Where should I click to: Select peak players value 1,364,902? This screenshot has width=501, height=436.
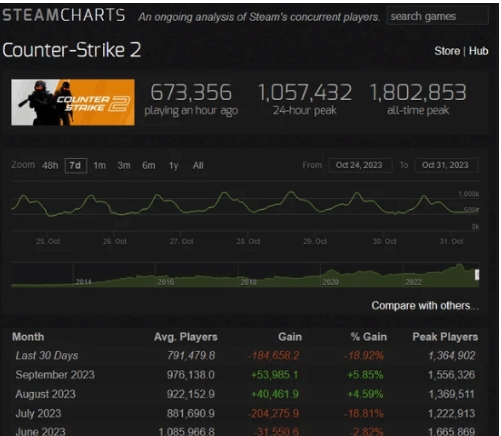coord(452,356)
